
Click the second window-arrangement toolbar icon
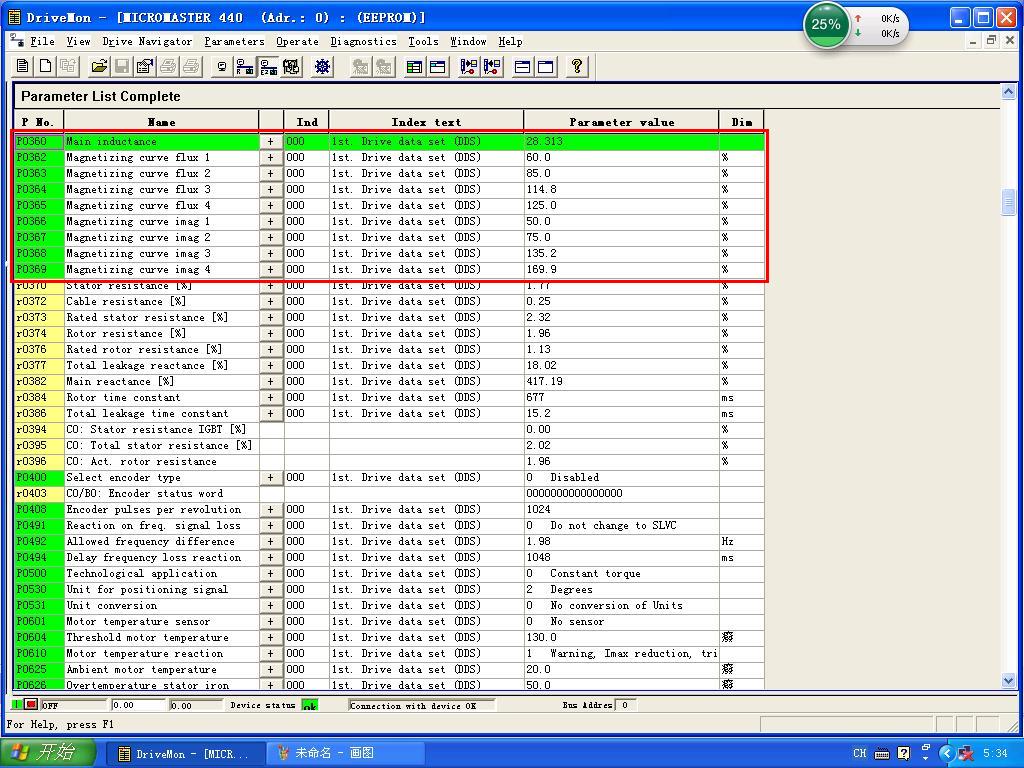tap(546, 66)
